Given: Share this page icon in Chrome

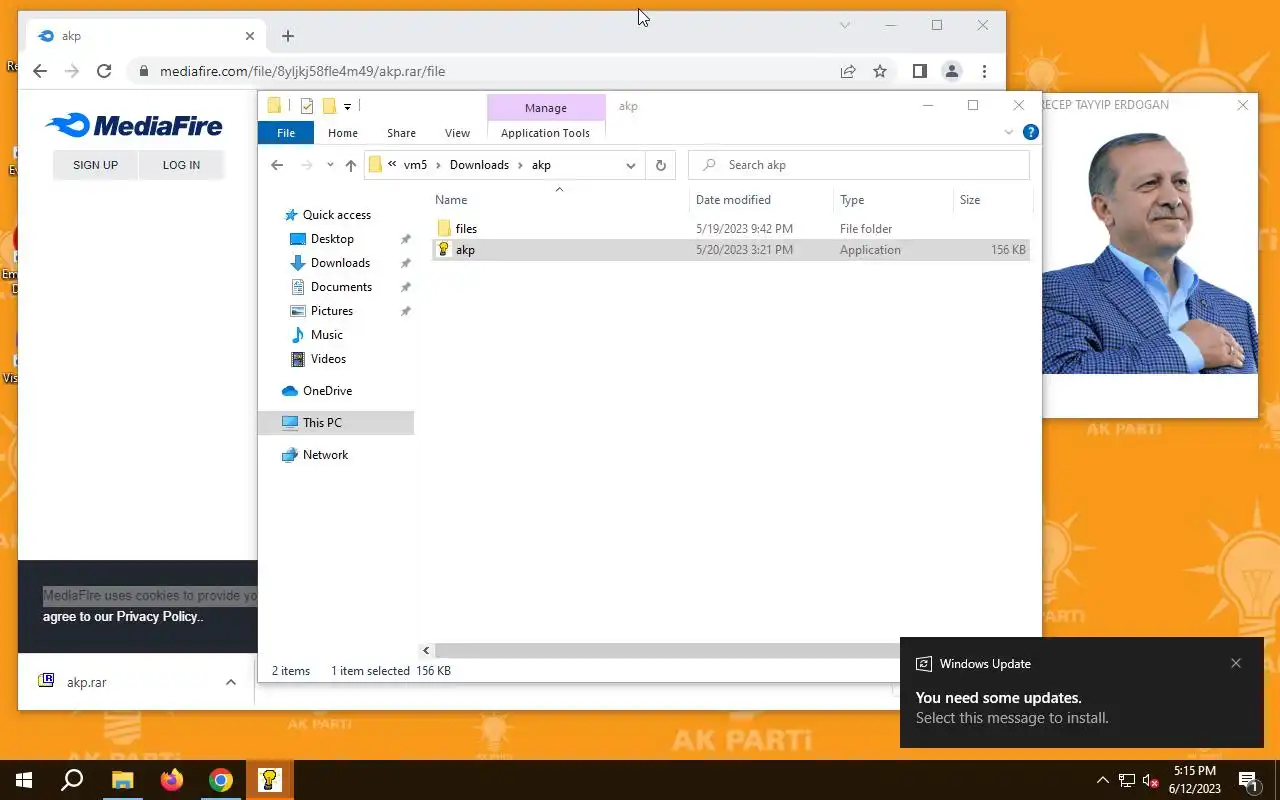Looking at the screenshot, I should click(x=848, y=71).
